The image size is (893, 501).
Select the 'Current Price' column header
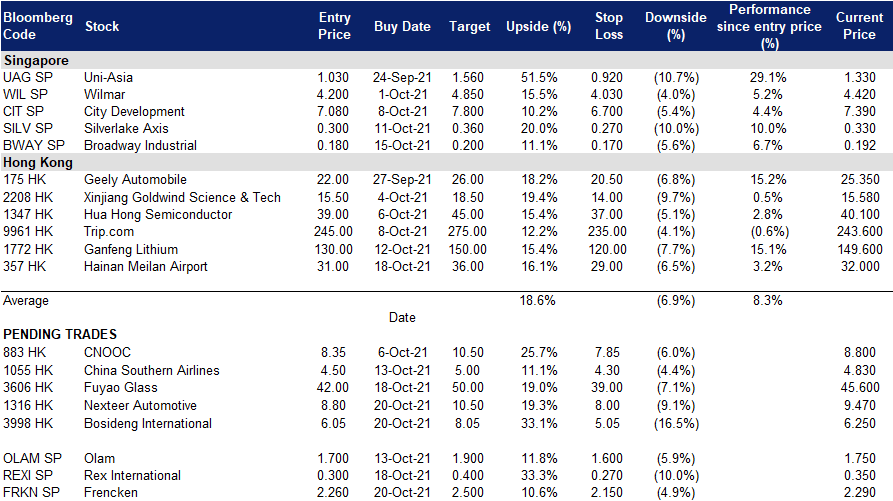[859, 26]
